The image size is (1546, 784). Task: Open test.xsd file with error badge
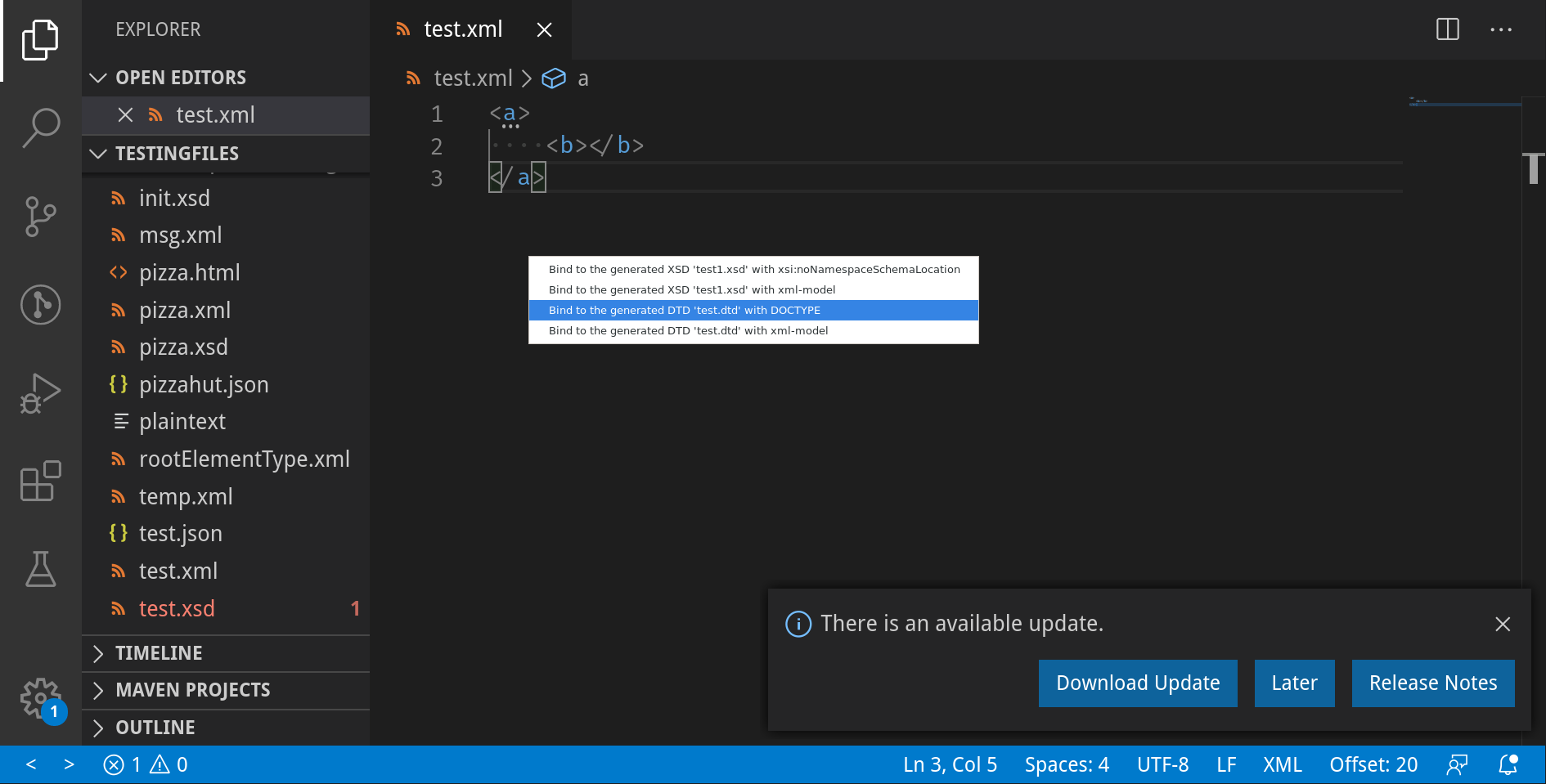click(226, 609)
